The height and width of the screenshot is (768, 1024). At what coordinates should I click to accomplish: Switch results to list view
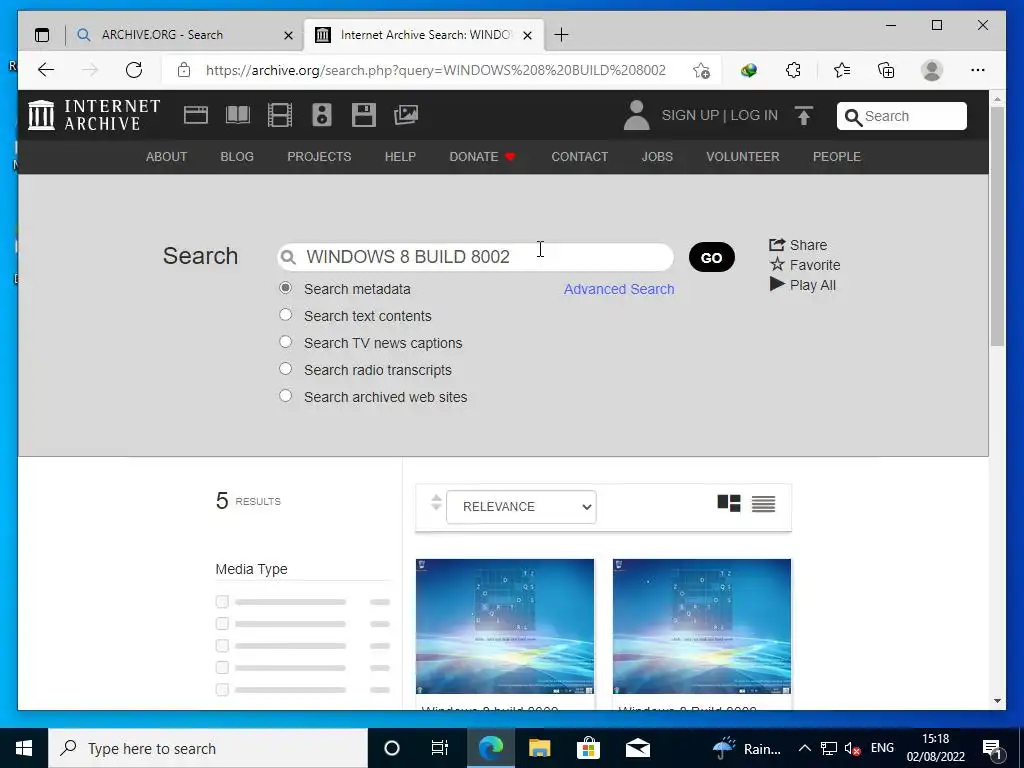pos(763,504)
